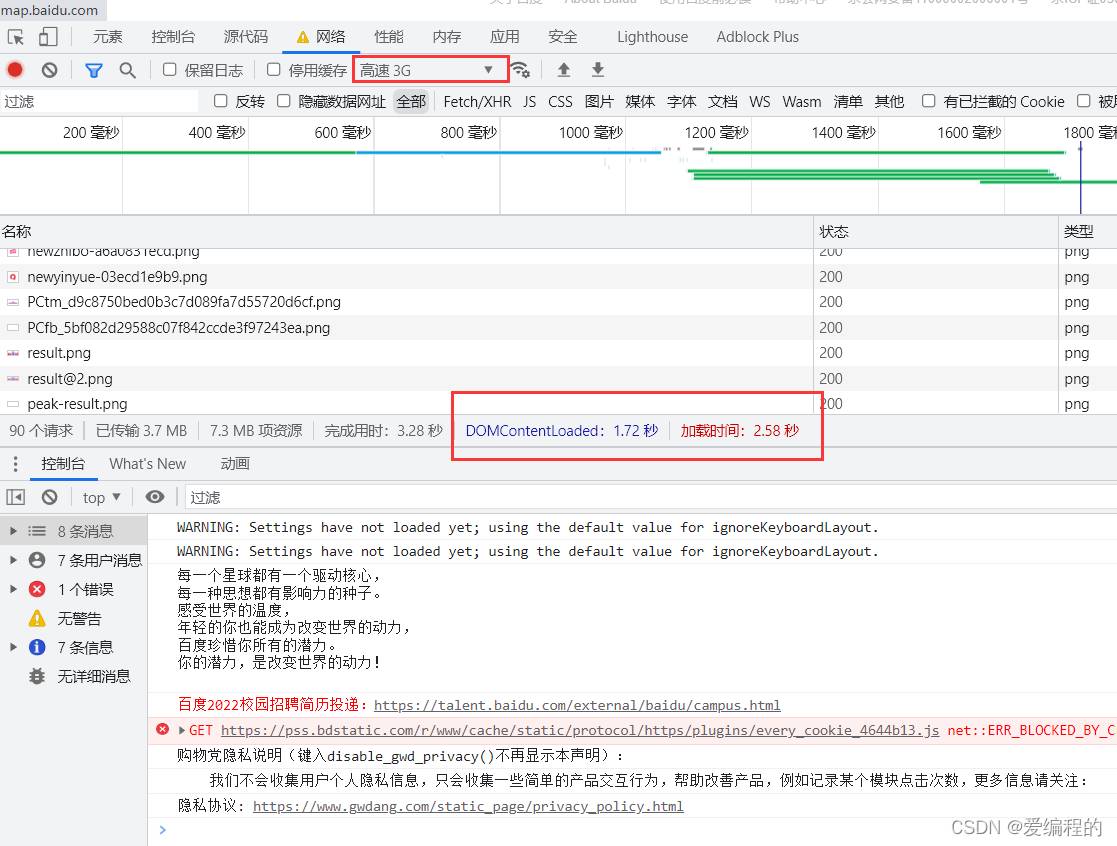Switch to the 应用 tab
This screenshot has width=1117, height=846.
504,37
